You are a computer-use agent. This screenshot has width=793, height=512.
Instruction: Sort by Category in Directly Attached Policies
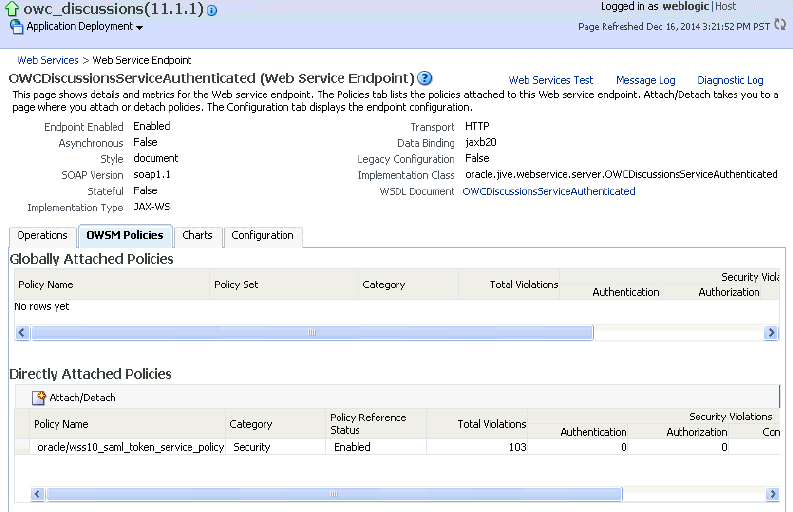[276, 424]
